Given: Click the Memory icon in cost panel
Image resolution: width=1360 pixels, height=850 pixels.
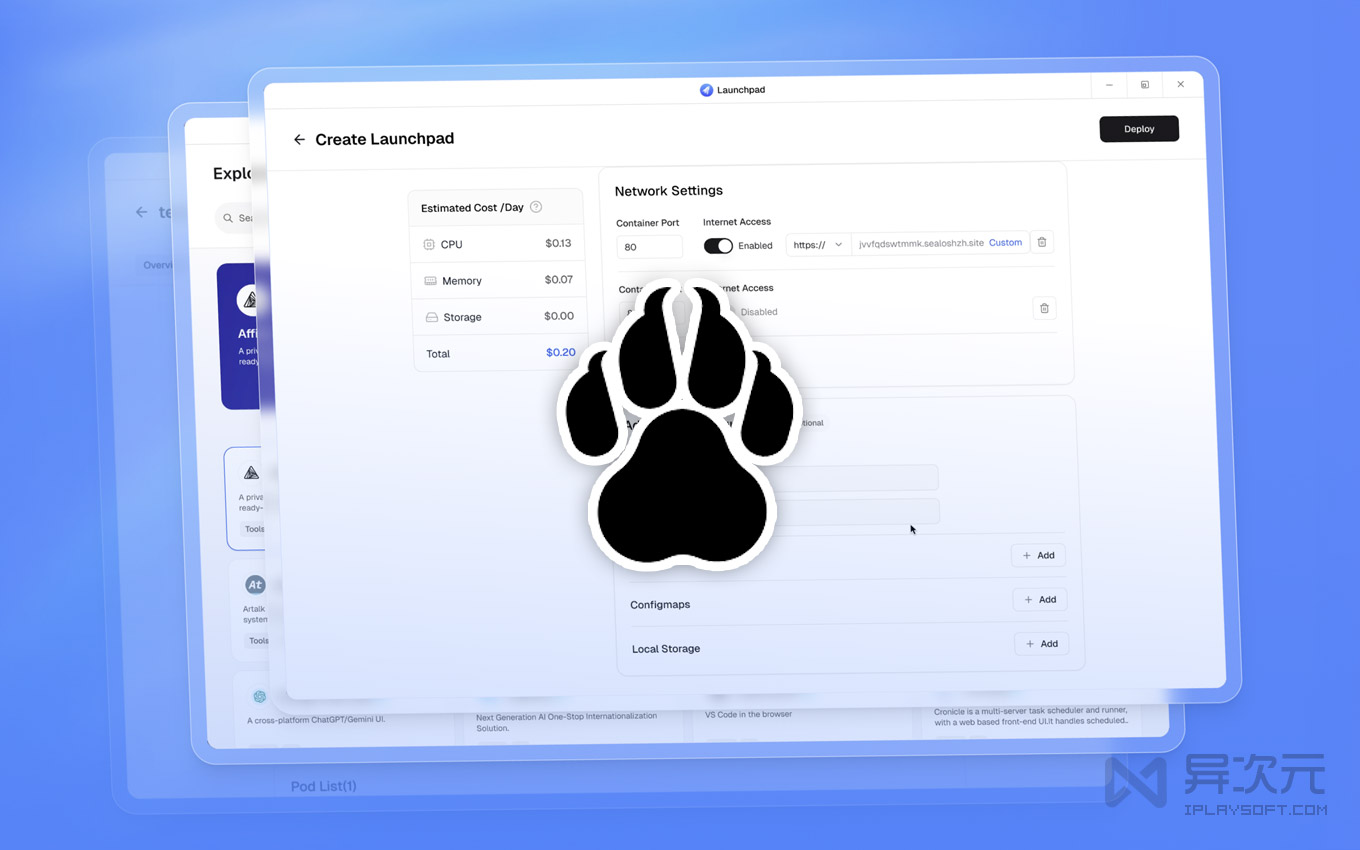Looking at the screenshot, I should pos(430,281).
